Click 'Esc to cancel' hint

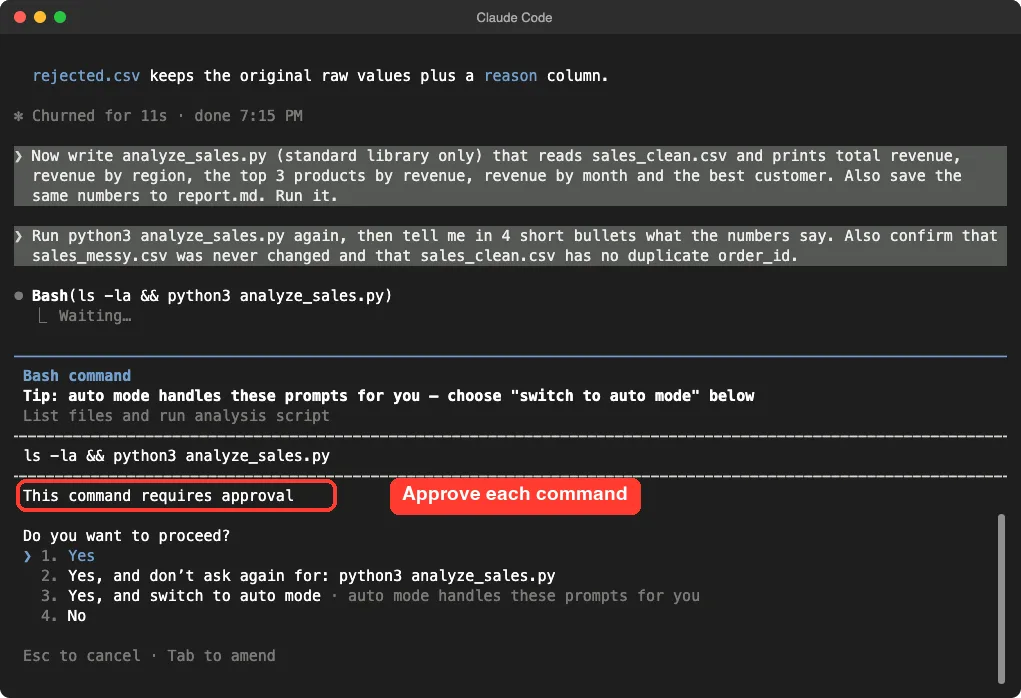pos(81,656)
